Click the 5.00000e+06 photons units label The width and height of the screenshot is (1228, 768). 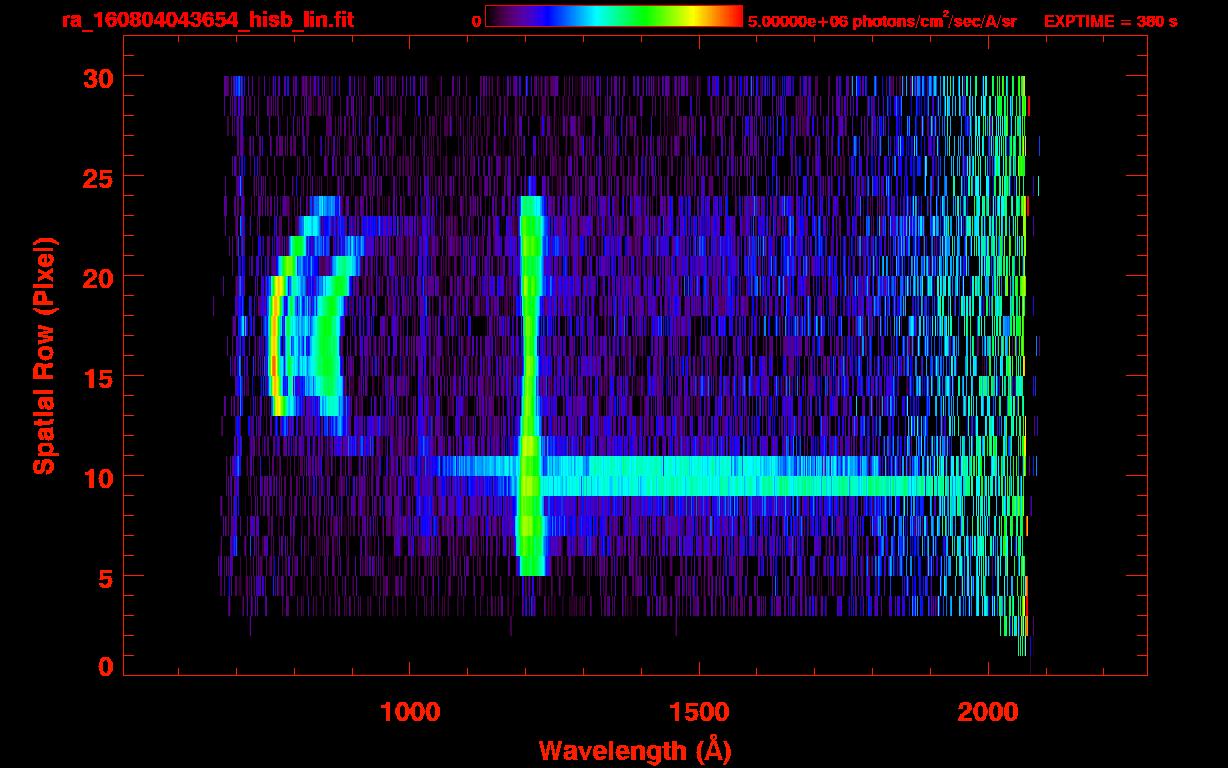882,20
